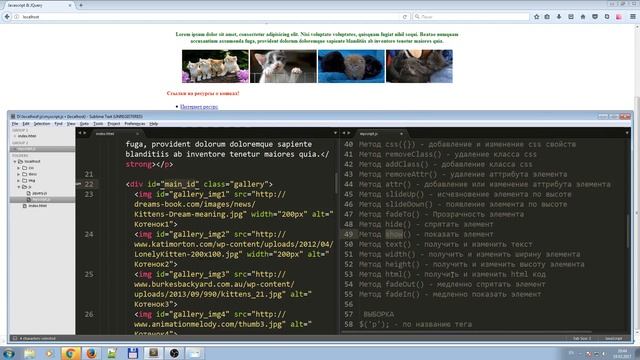Click the localhost address bar
The width and height of the screenshot is (640, 360).
208,17
